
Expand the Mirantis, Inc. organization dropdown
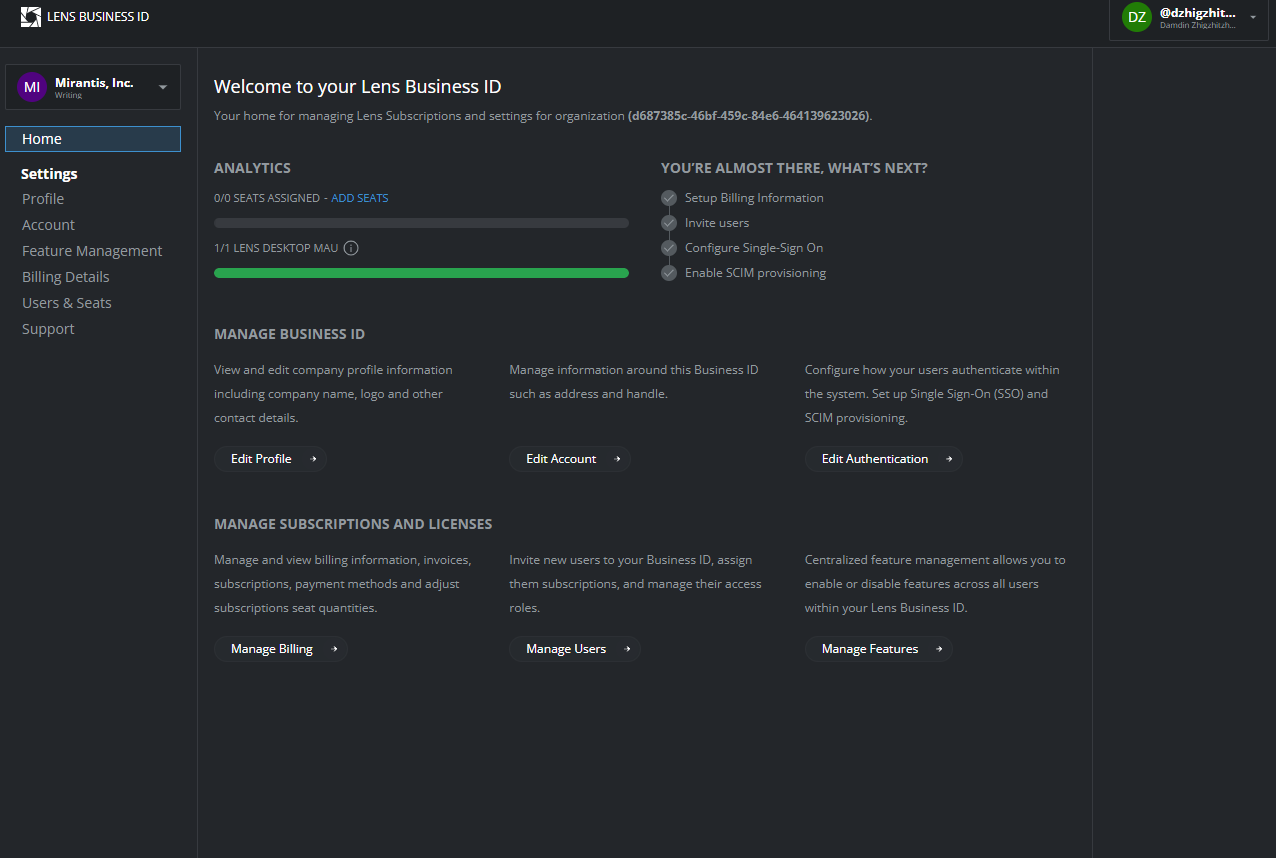163,87
